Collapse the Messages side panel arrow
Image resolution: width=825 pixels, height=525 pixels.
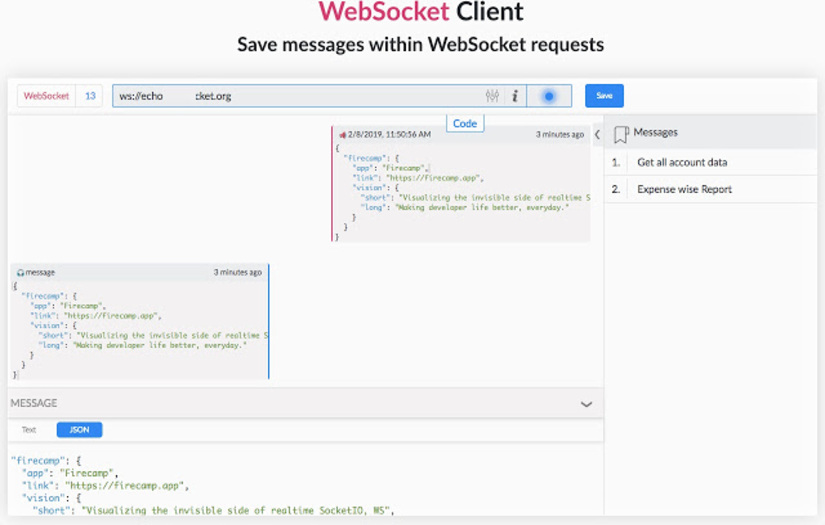597,134
